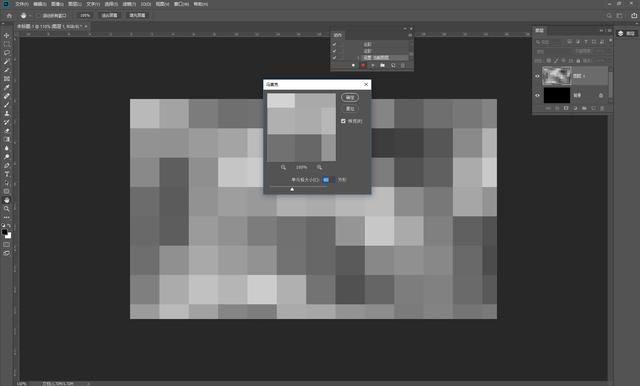Select the Move tool in the toolbar
The height and width of the screenshot is (386, 640).
[7, 35]
